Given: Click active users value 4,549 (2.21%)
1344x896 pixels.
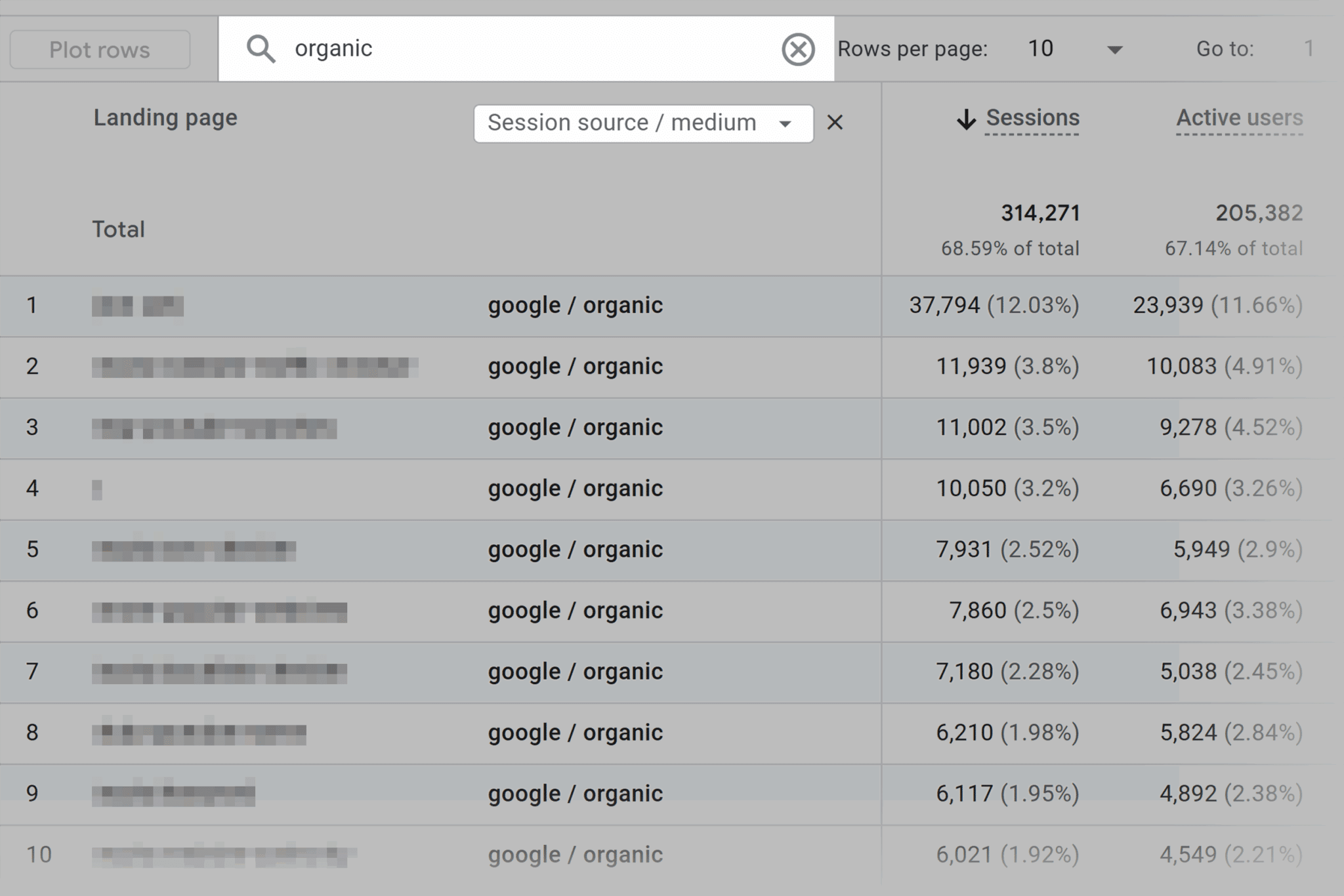Looking at the screenshot, I should coord(1231,855).
